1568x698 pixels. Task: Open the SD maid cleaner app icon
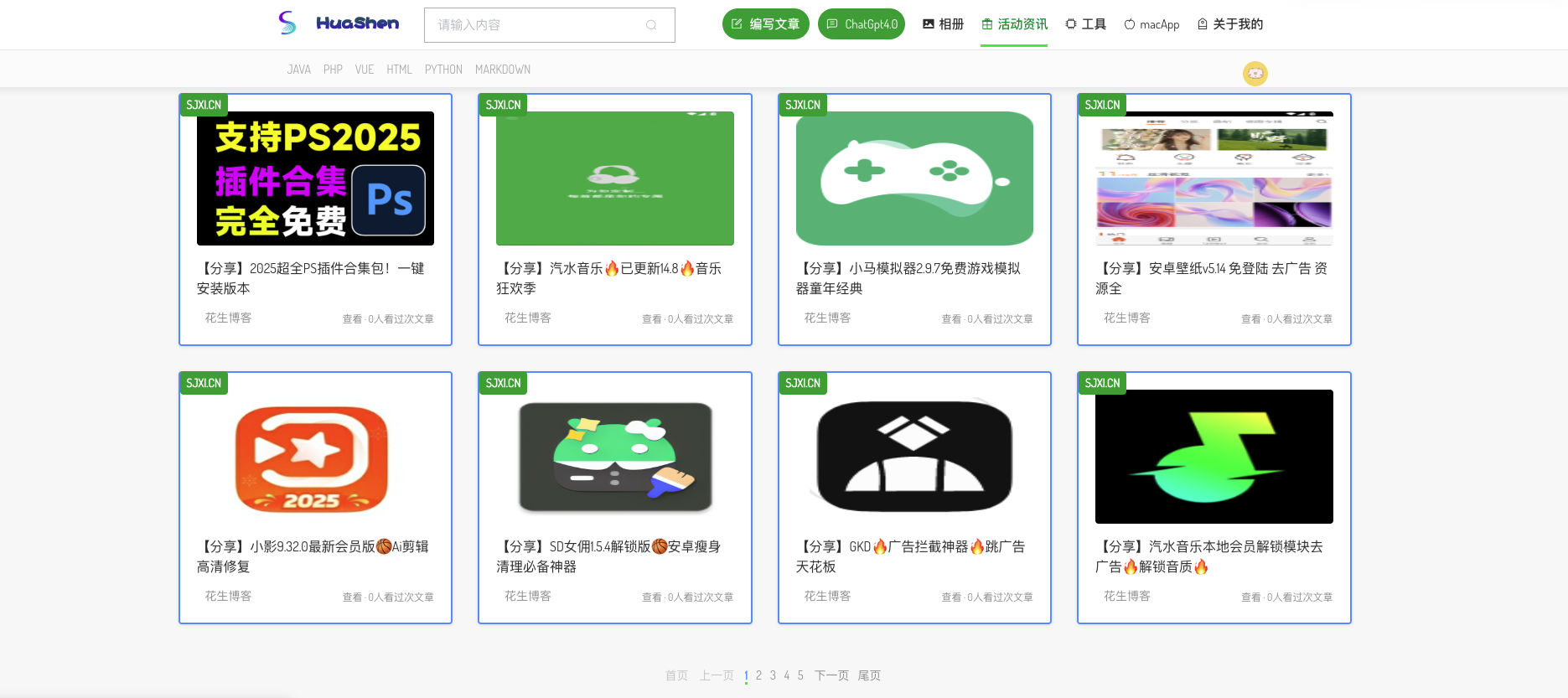615,458
